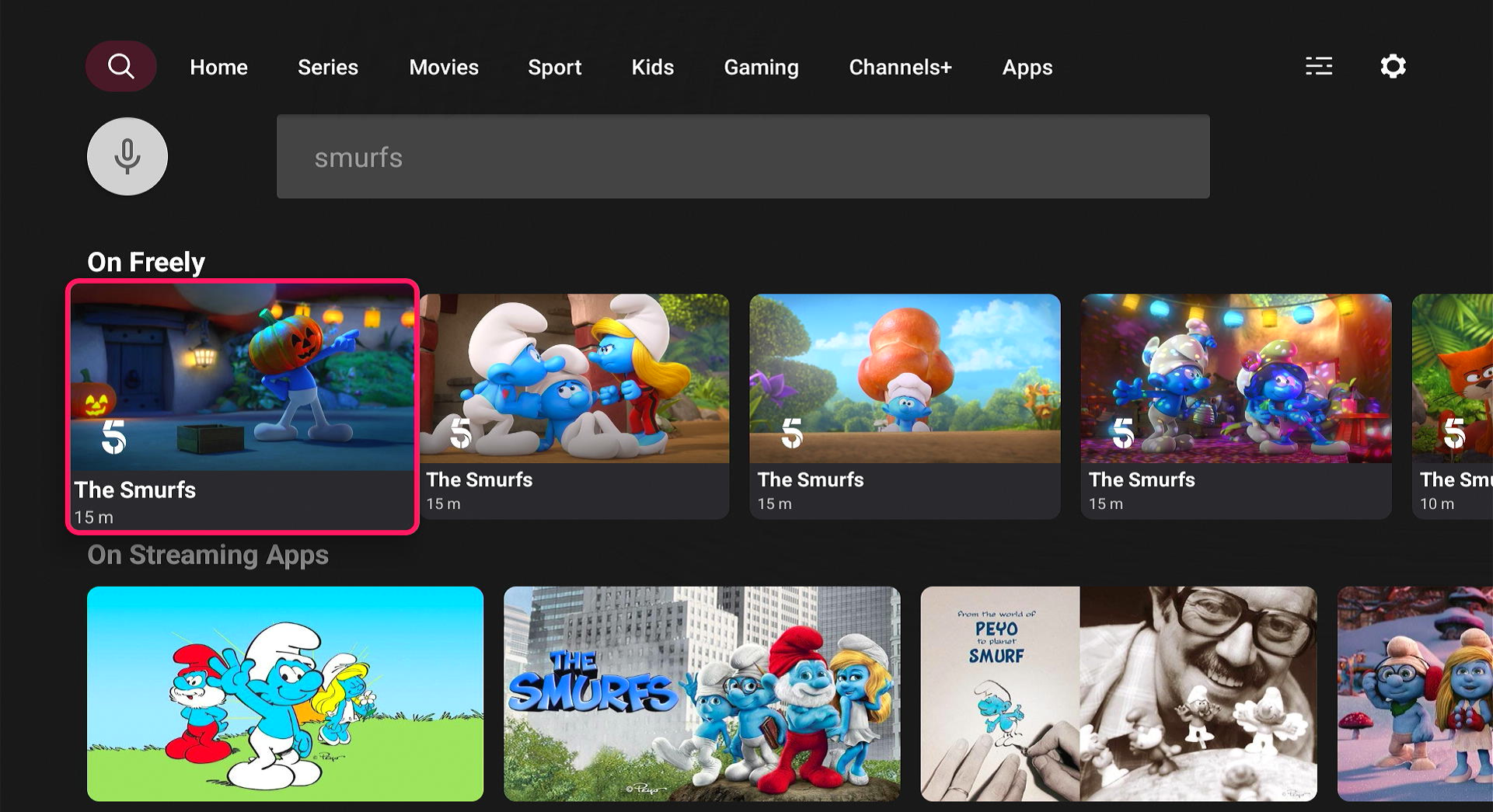Open the list menu icon beside settings
Screen dimensions: 1493x812
(x=1319, y=67)
